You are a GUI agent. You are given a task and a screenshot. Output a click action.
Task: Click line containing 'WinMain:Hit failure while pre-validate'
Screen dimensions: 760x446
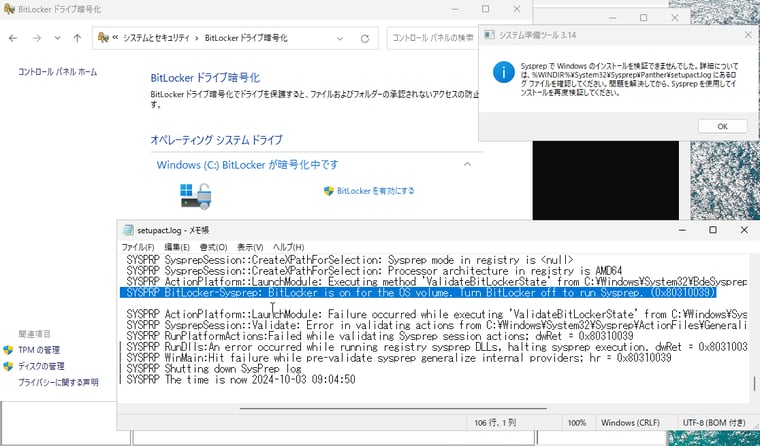pyautogui.click(x=398, y=358)
